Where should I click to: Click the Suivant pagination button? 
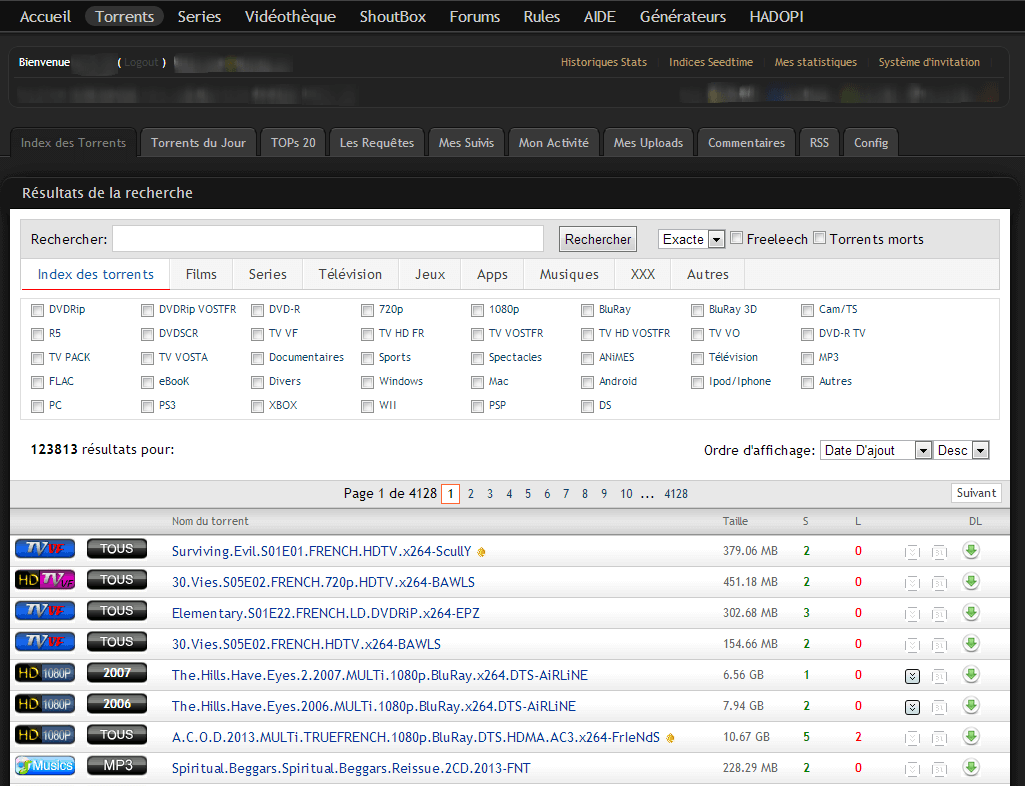click(976, 493)
